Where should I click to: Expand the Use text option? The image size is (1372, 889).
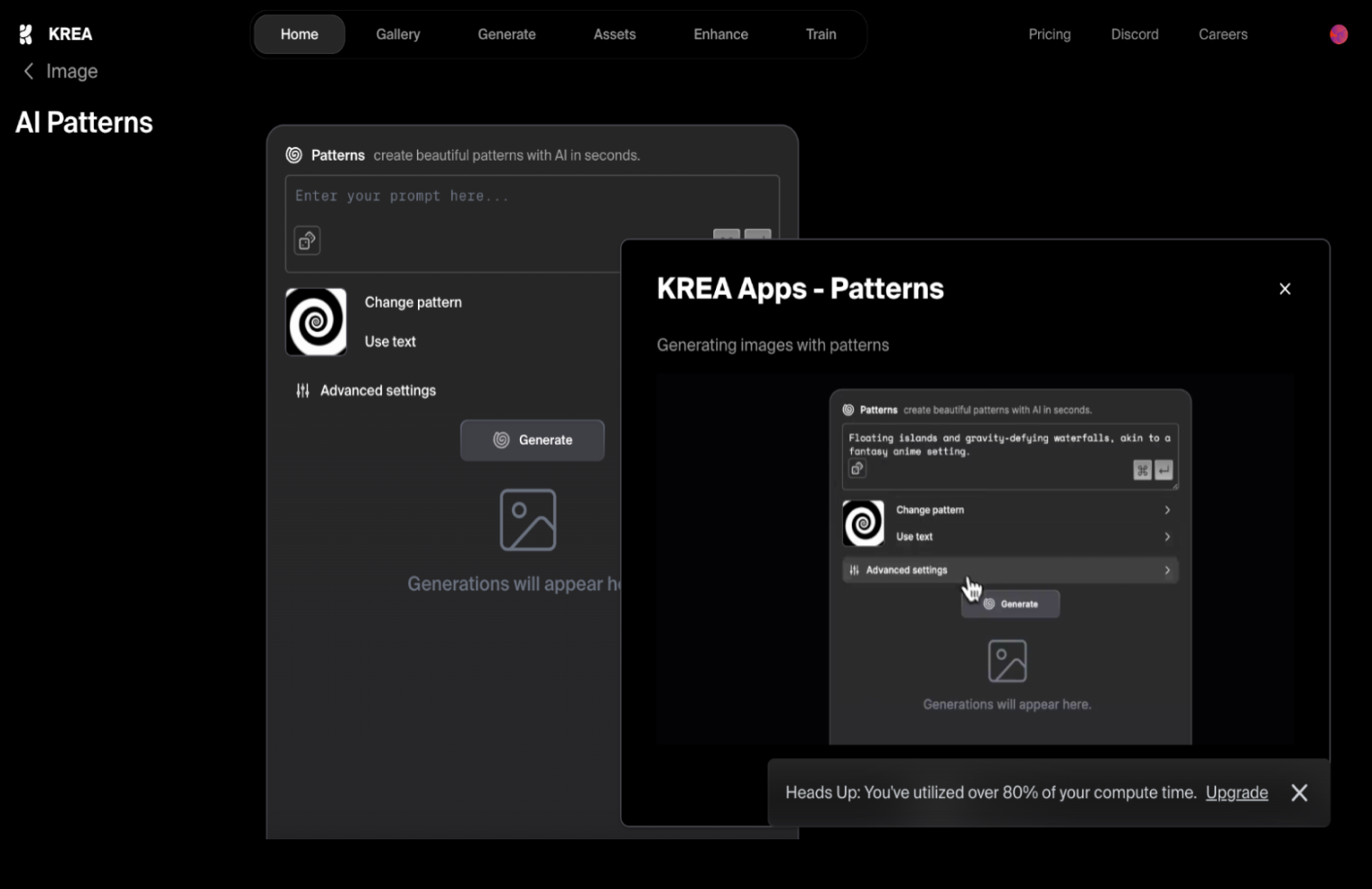click(390, 342)
